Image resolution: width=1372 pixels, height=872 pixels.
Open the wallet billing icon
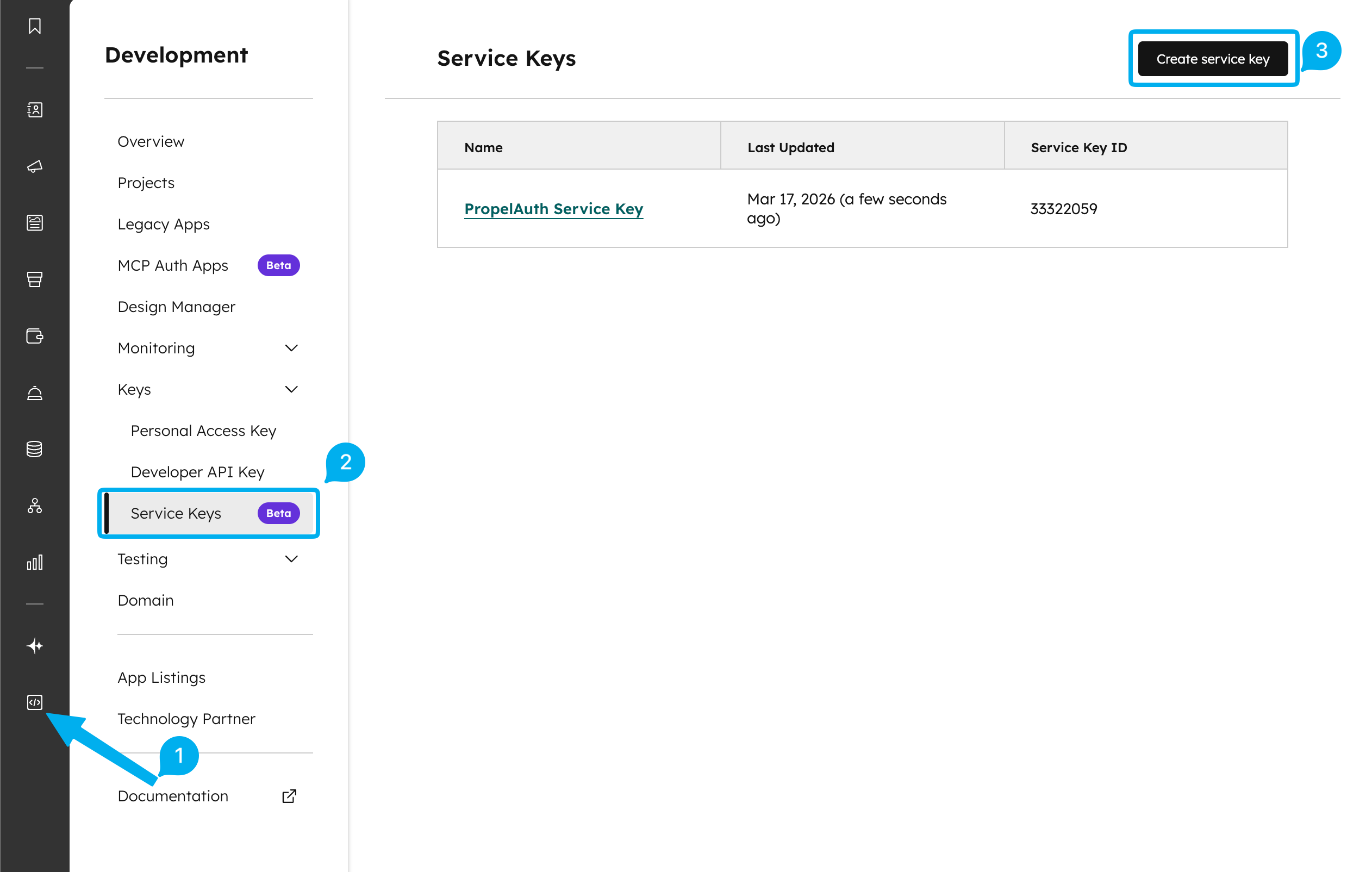coord(34,335)
